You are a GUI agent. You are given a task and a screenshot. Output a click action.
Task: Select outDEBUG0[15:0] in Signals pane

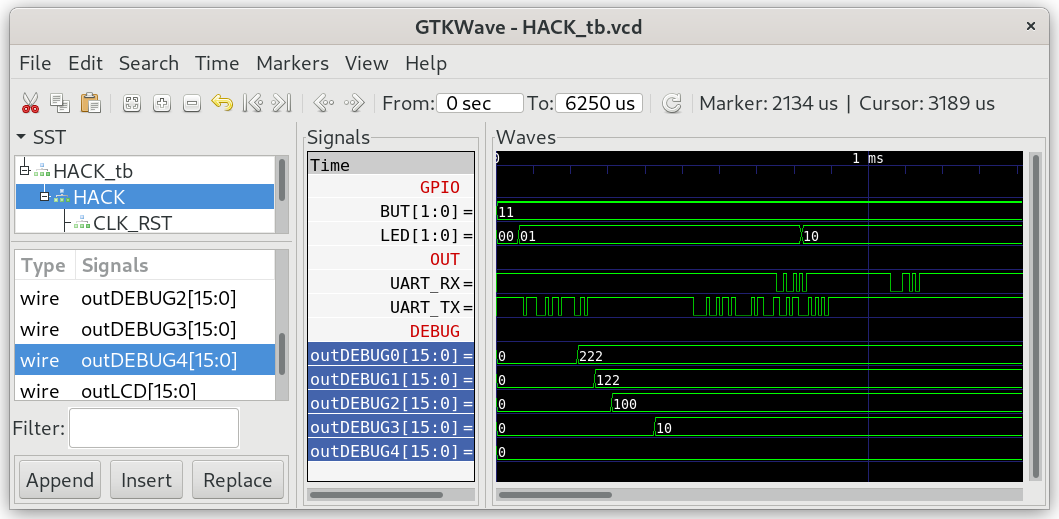coord(391,355)
